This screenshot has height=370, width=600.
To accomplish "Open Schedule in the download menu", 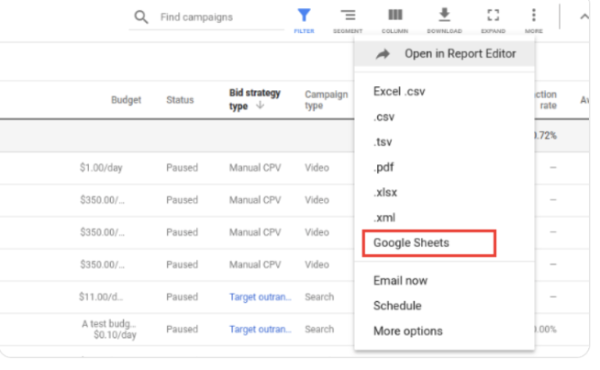I will pyautogui.click(x=397, y=306).
